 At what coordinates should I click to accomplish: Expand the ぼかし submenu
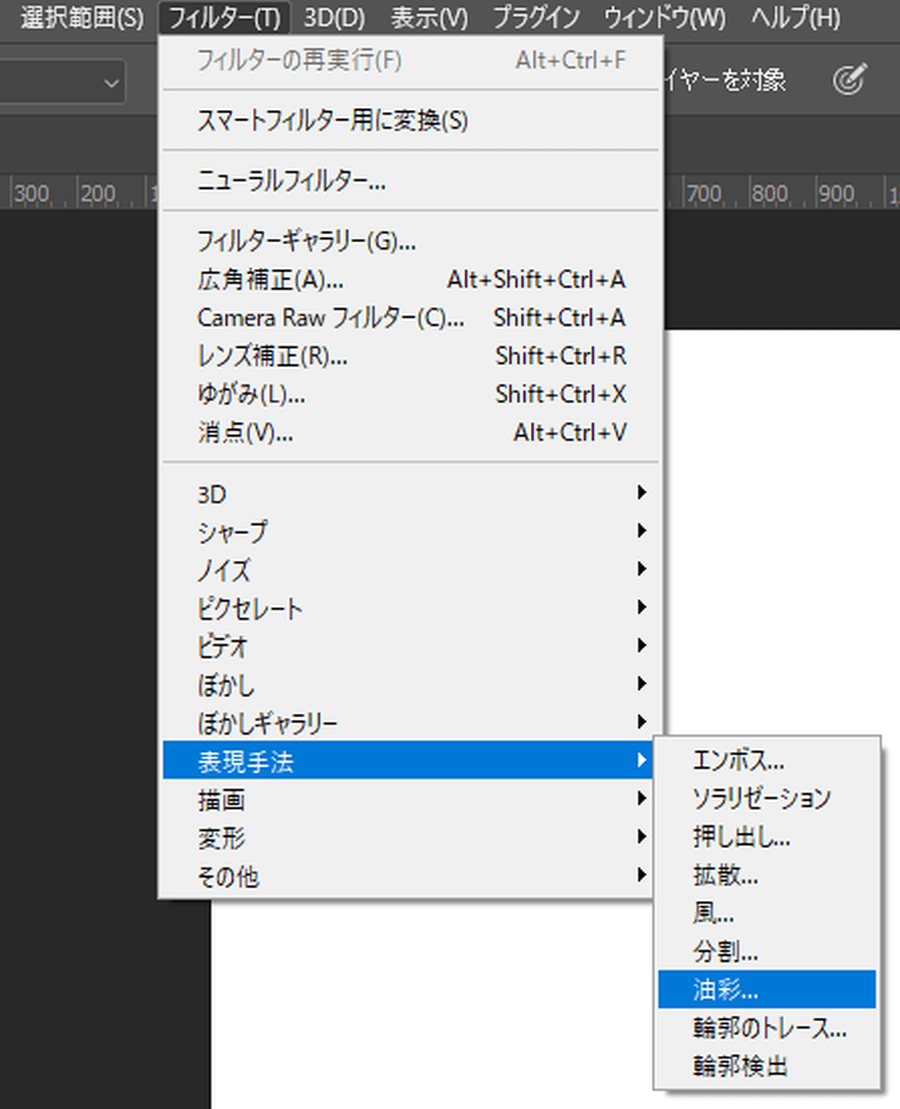pyautogui.click(x=410, y=685)
